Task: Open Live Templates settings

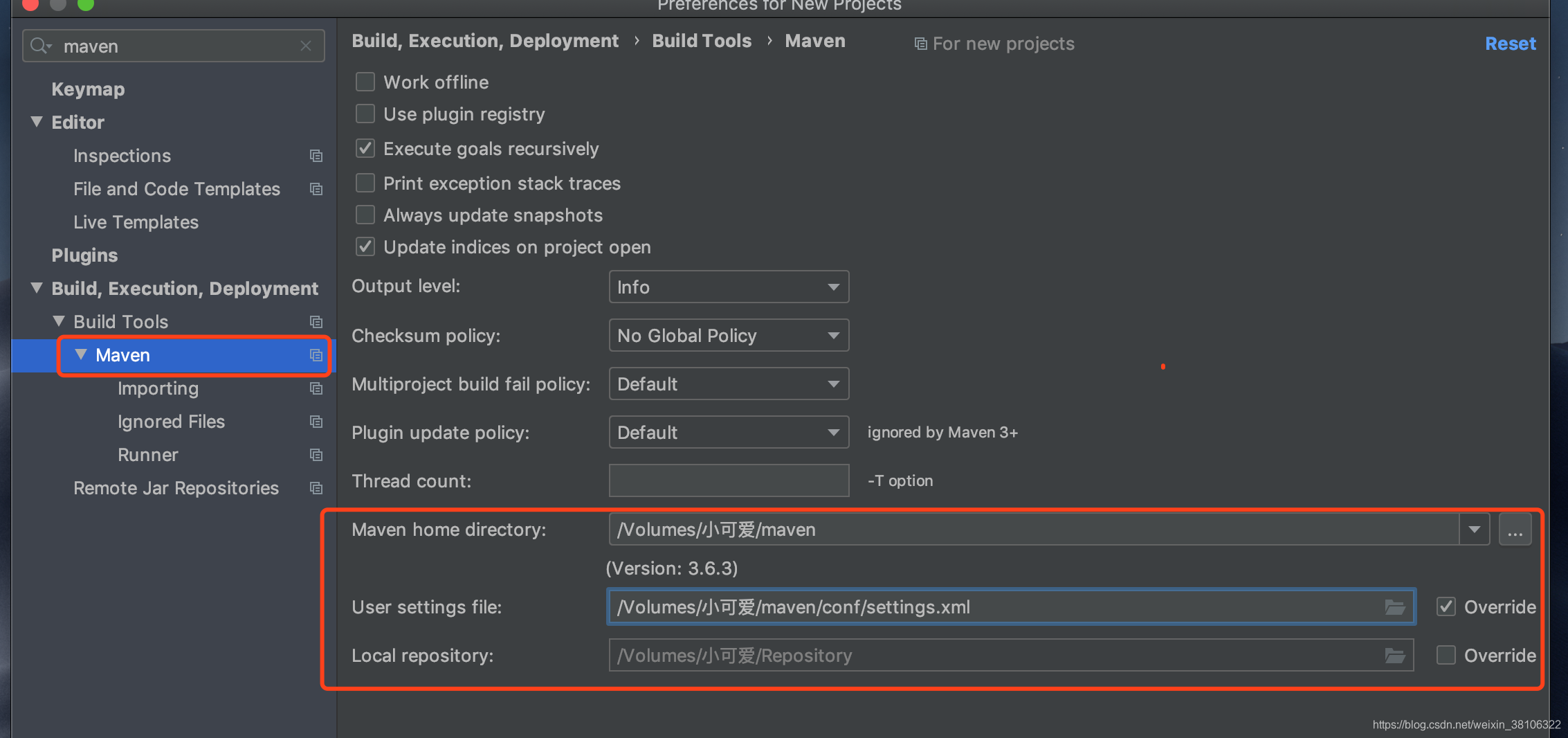Action: click(136, 222)
